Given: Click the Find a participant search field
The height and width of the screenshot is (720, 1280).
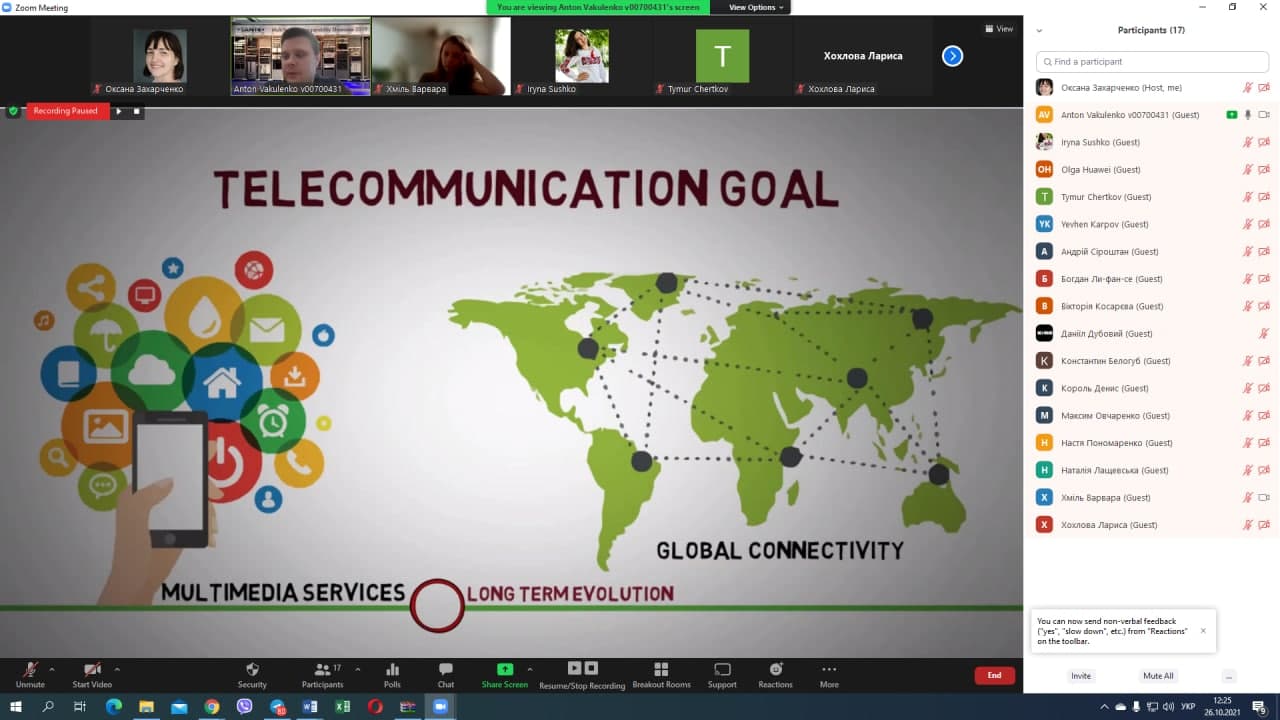Looking at the screenshot, I should pos(1152,62).
